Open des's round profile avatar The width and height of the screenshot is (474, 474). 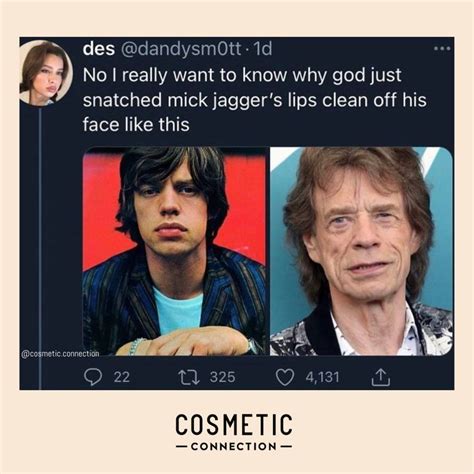[46, 73]
